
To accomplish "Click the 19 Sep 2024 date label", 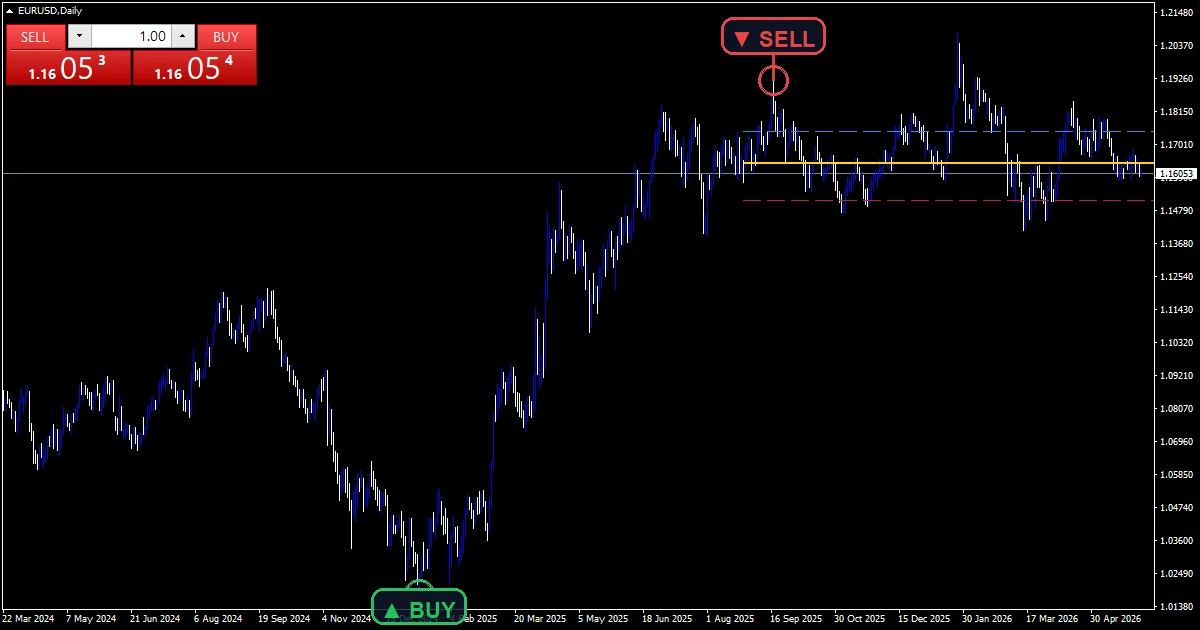I will [285, 619].
